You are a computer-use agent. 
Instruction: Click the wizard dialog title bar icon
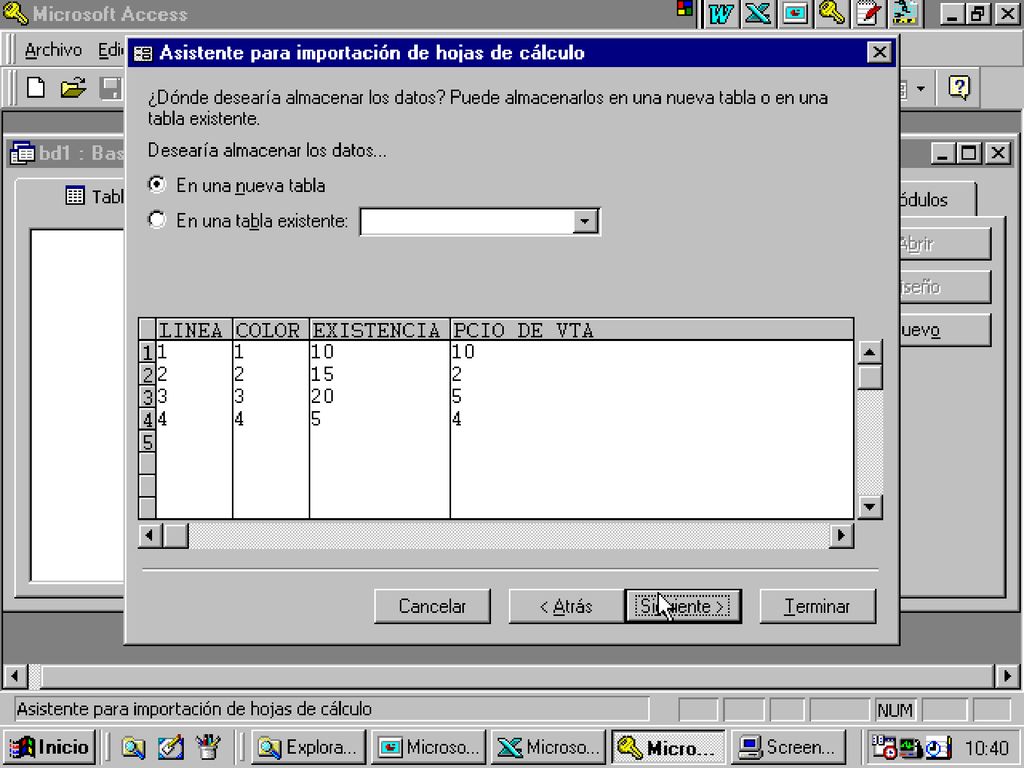[142, 53]
